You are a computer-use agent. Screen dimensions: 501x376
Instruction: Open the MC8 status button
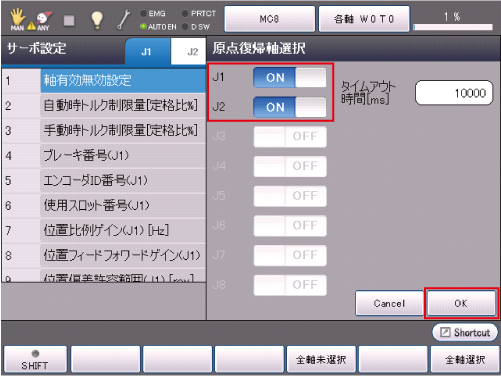click(269, 19)
